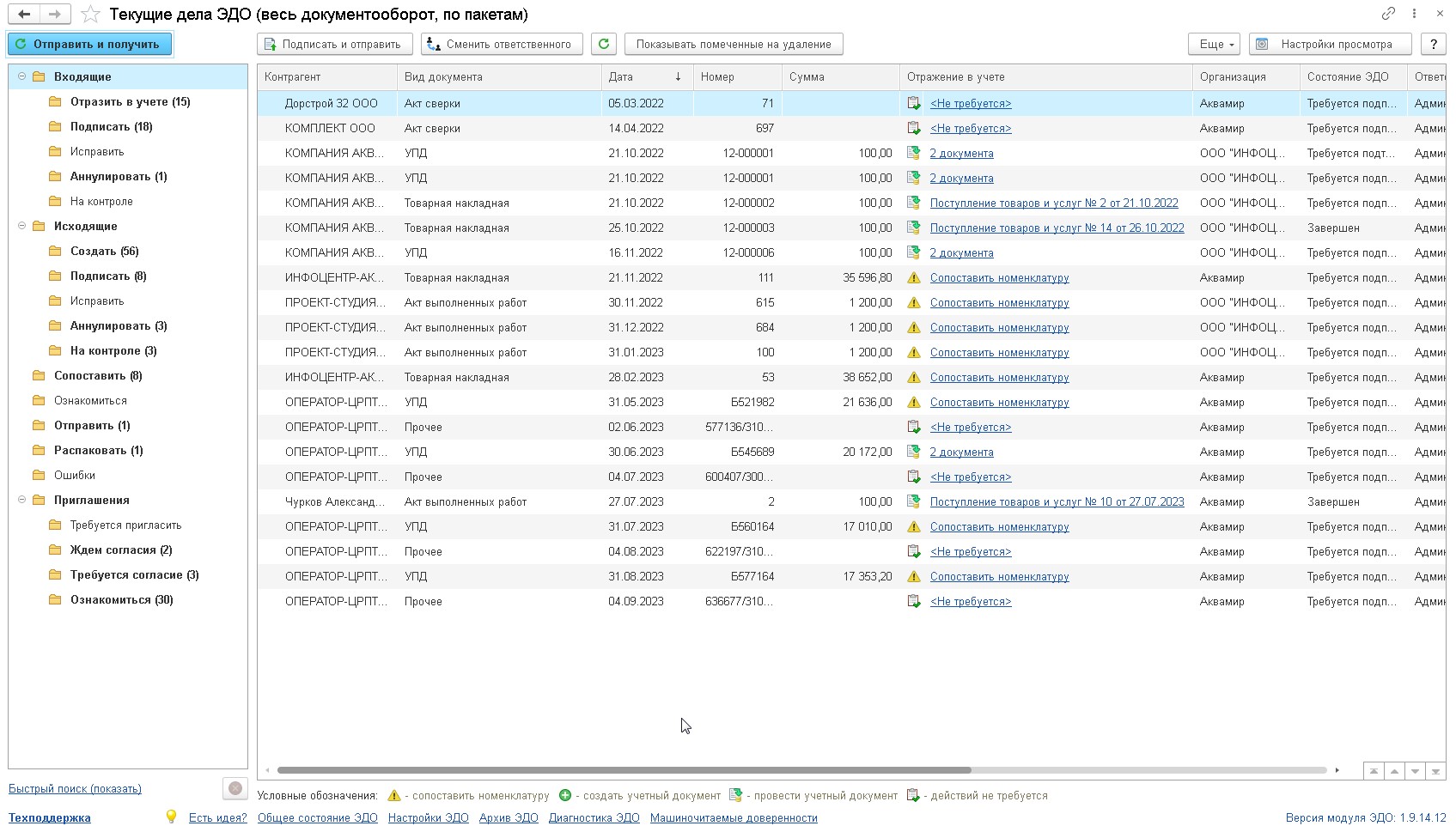Viewport: 1456px width, 826px height.
Task: Open the Еще dropdown menu
Action: (x=1214, y=44)
